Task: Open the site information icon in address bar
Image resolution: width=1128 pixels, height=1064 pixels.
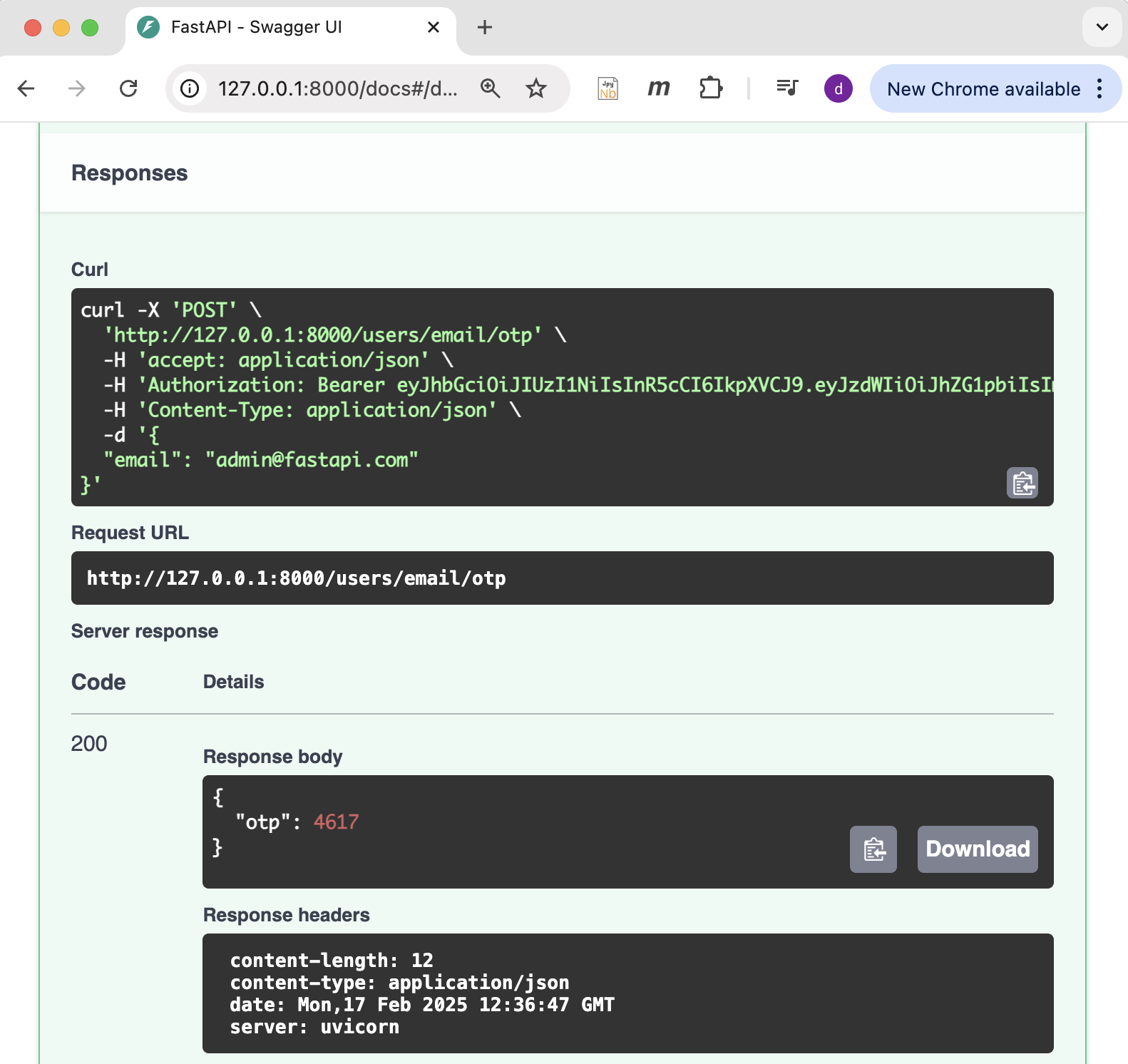Action: pos(190,88)
